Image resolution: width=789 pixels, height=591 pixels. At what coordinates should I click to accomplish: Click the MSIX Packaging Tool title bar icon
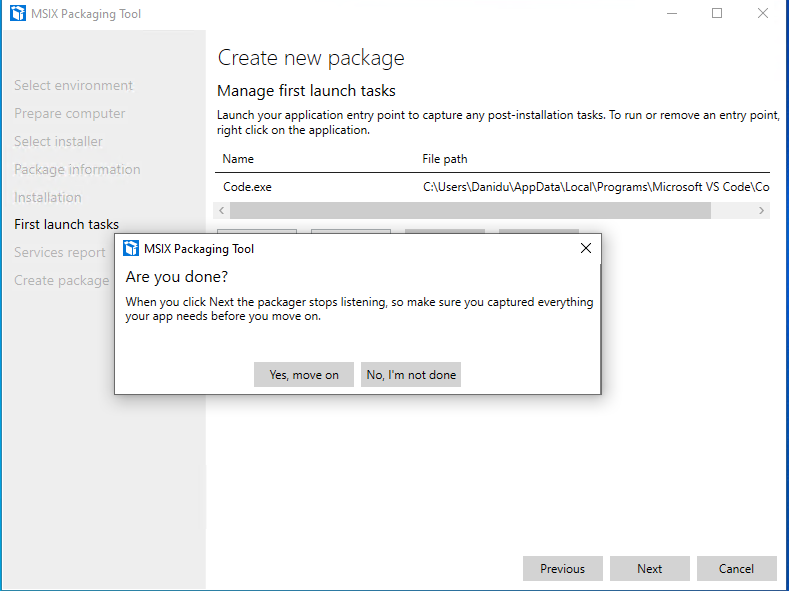tap(18, 13)
